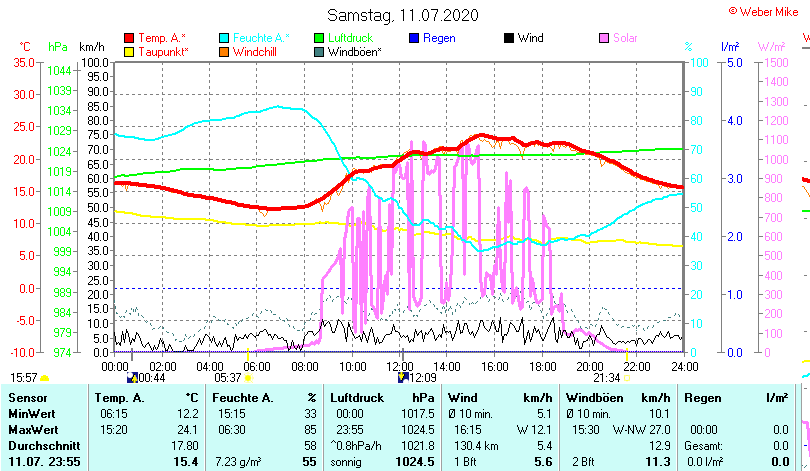Click the moonrise icon beside 00:44
The image size is (810, 471).
[x=132, y=378]
